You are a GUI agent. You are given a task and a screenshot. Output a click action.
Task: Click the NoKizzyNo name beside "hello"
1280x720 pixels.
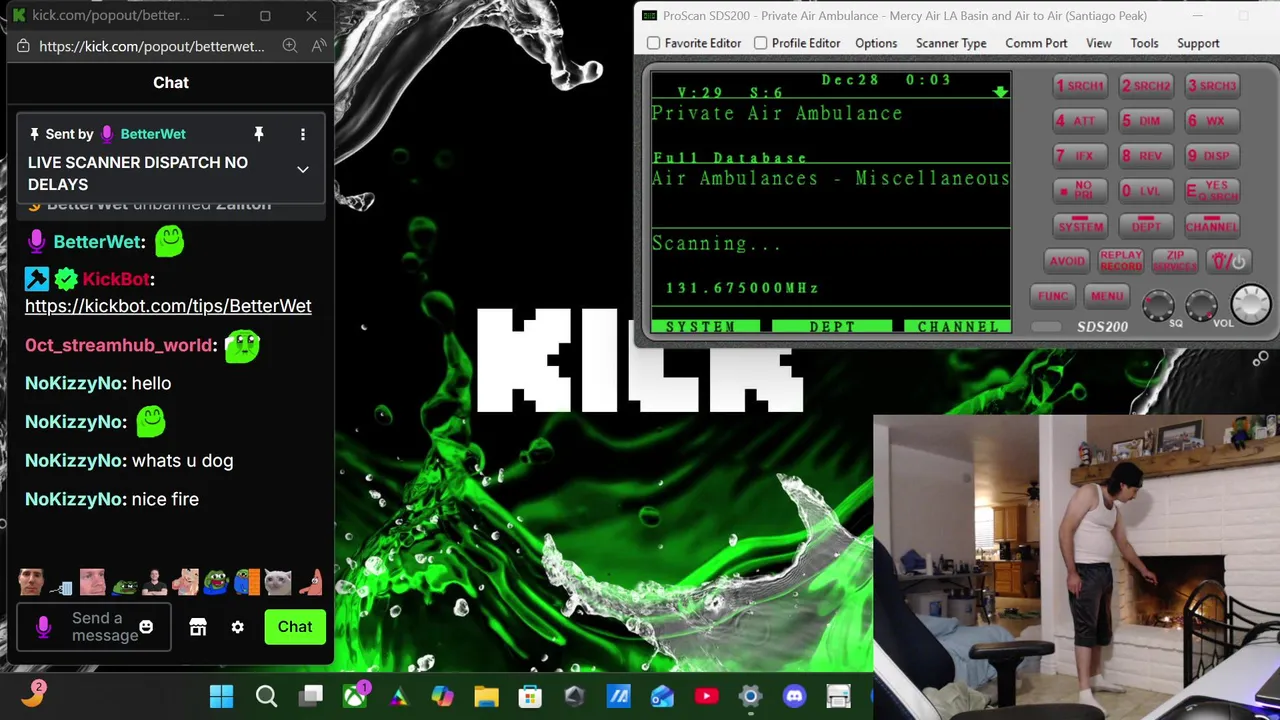74,383
